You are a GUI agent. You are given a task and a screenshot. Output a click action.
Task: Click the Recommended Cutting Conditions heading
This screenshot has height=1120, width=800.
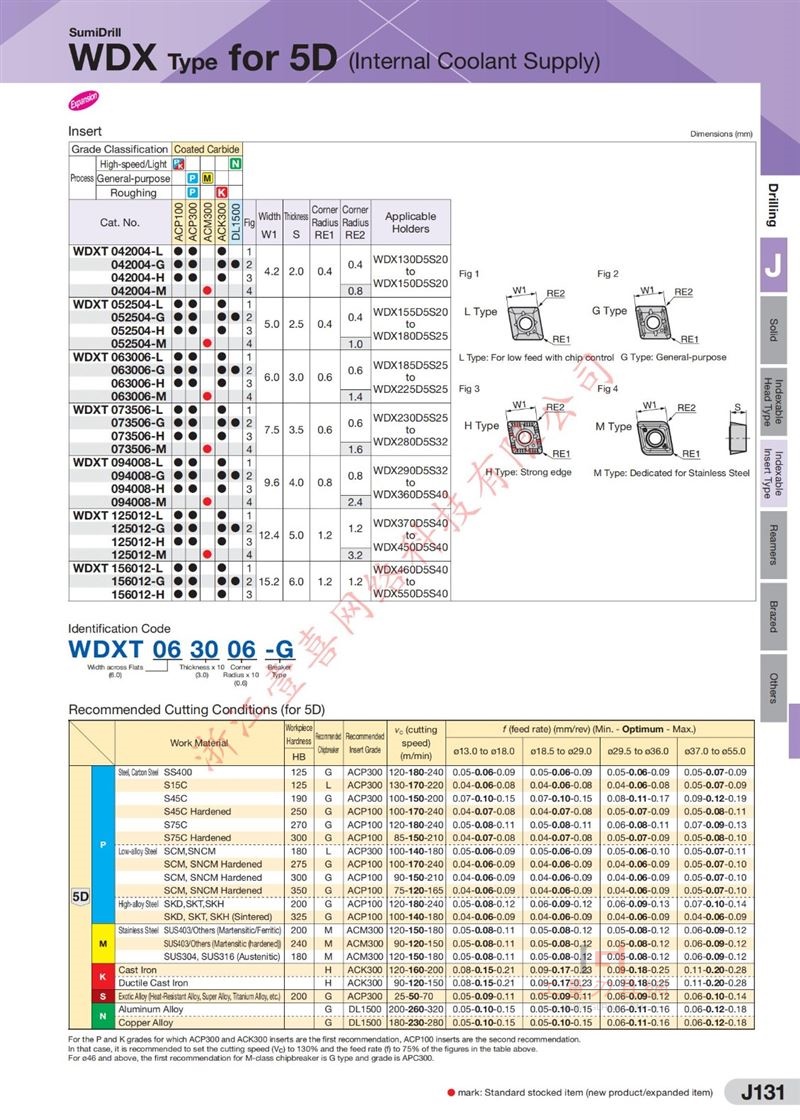point(196,709)
